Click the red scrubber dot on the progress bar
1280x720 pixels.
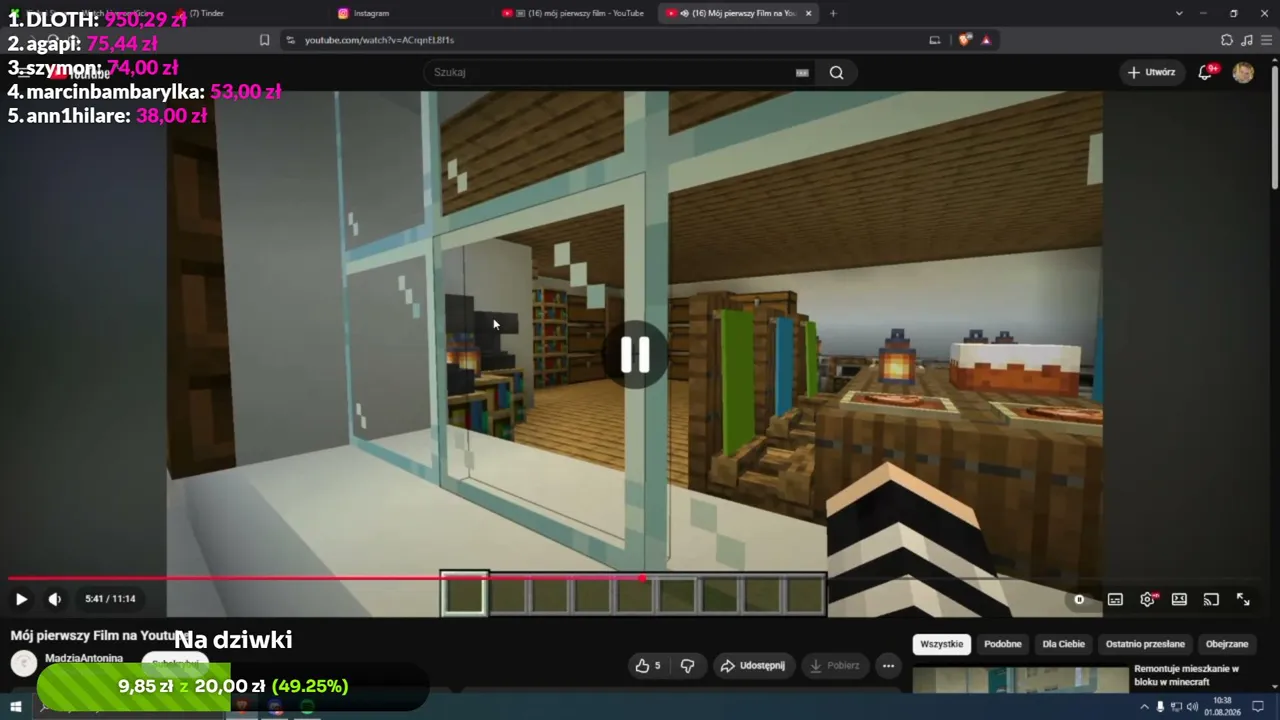(x=641, y=578)
